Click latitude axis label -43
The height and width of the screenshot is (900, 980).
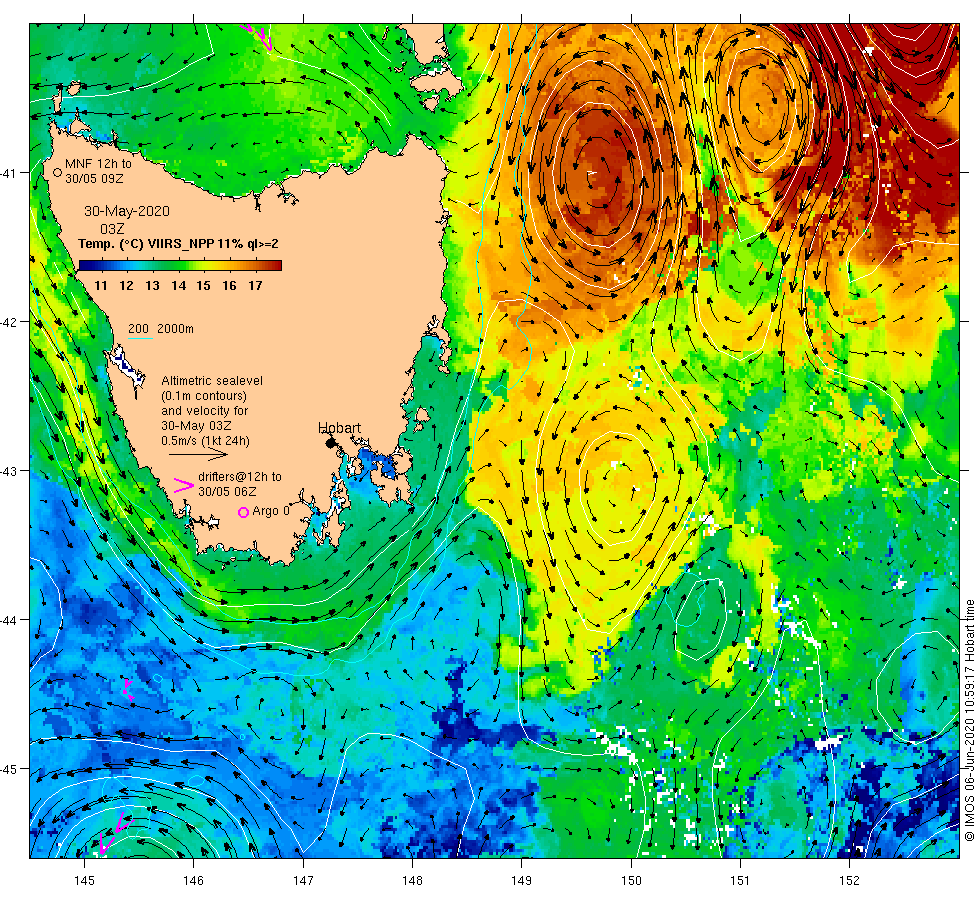point(8,471)
